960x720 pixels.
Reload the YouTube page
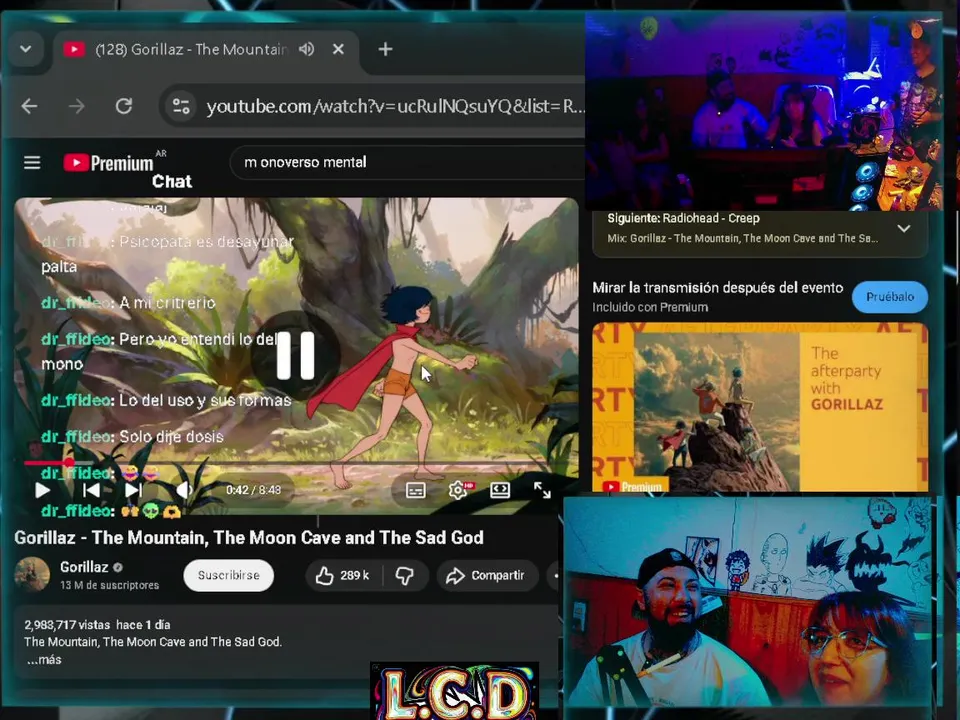124,107
